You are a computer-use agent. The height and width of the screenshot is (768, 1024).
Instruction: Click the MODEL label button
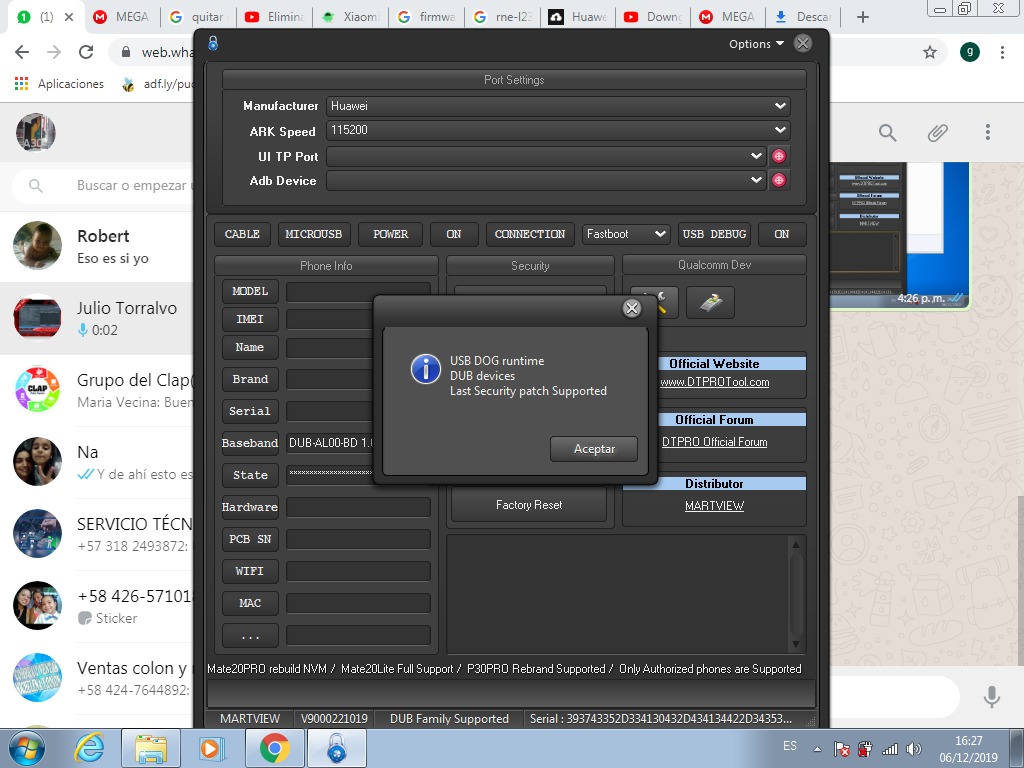coord(250,291)
